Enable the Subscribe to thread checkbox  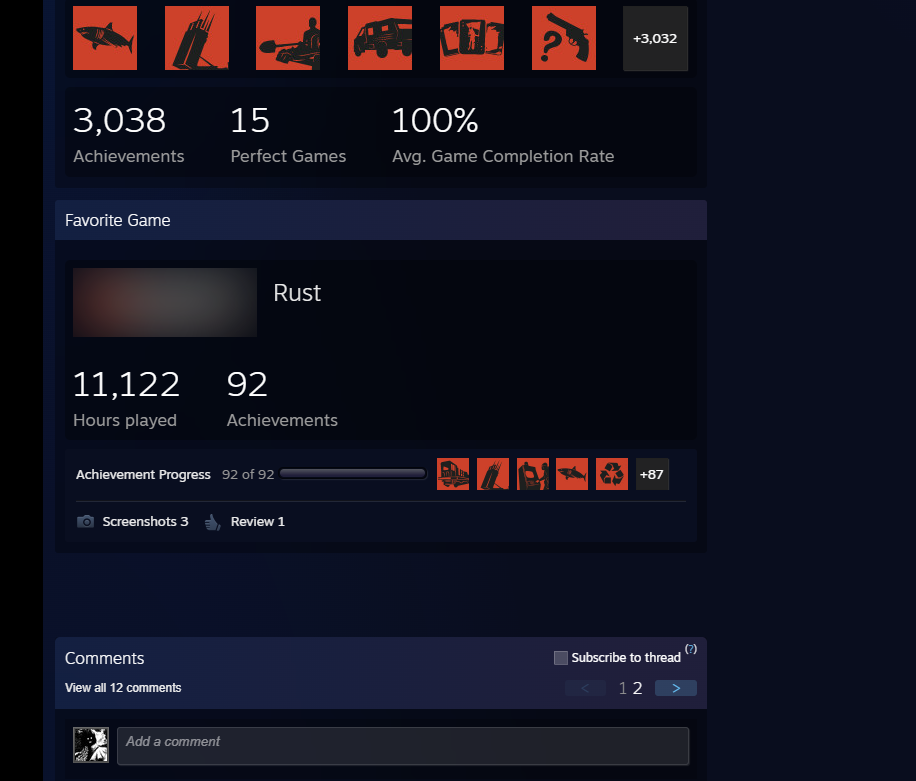[561, 658]
